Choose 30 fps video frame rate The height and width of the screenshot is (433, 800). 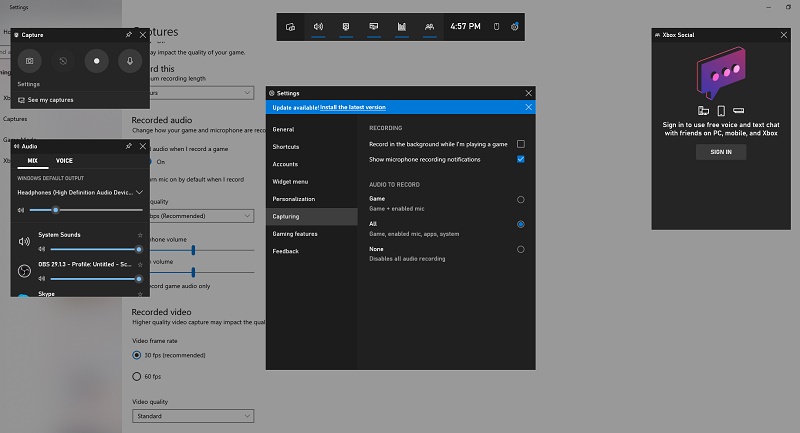[137, 355]
